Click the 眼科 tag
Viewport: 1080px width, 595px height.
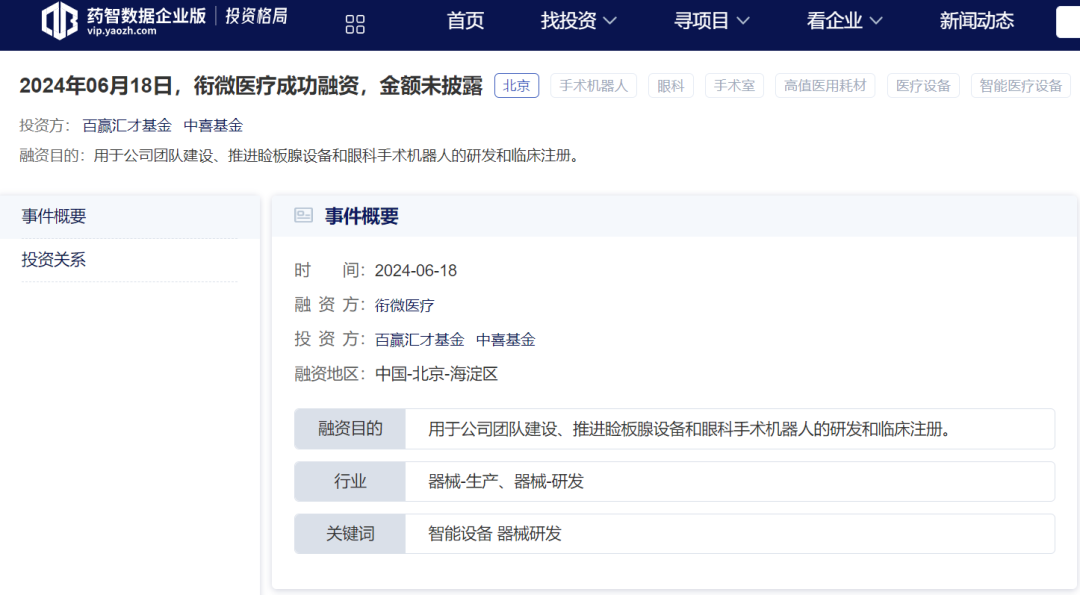670,86
